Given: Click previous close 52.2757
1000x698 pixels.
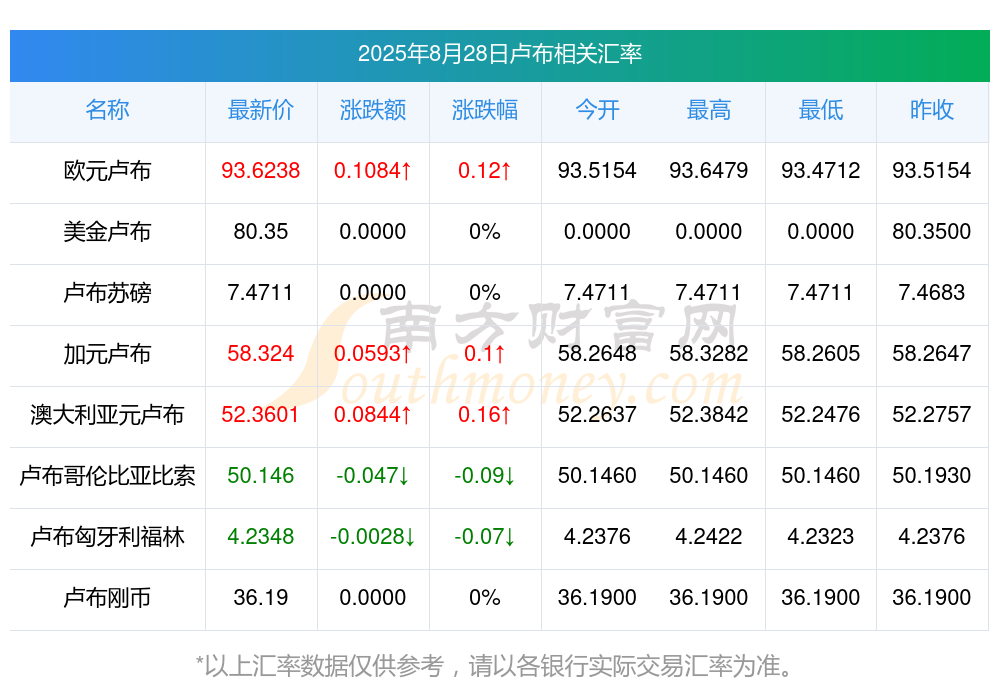Looking at the screenshot, I should tap(932, 415).
